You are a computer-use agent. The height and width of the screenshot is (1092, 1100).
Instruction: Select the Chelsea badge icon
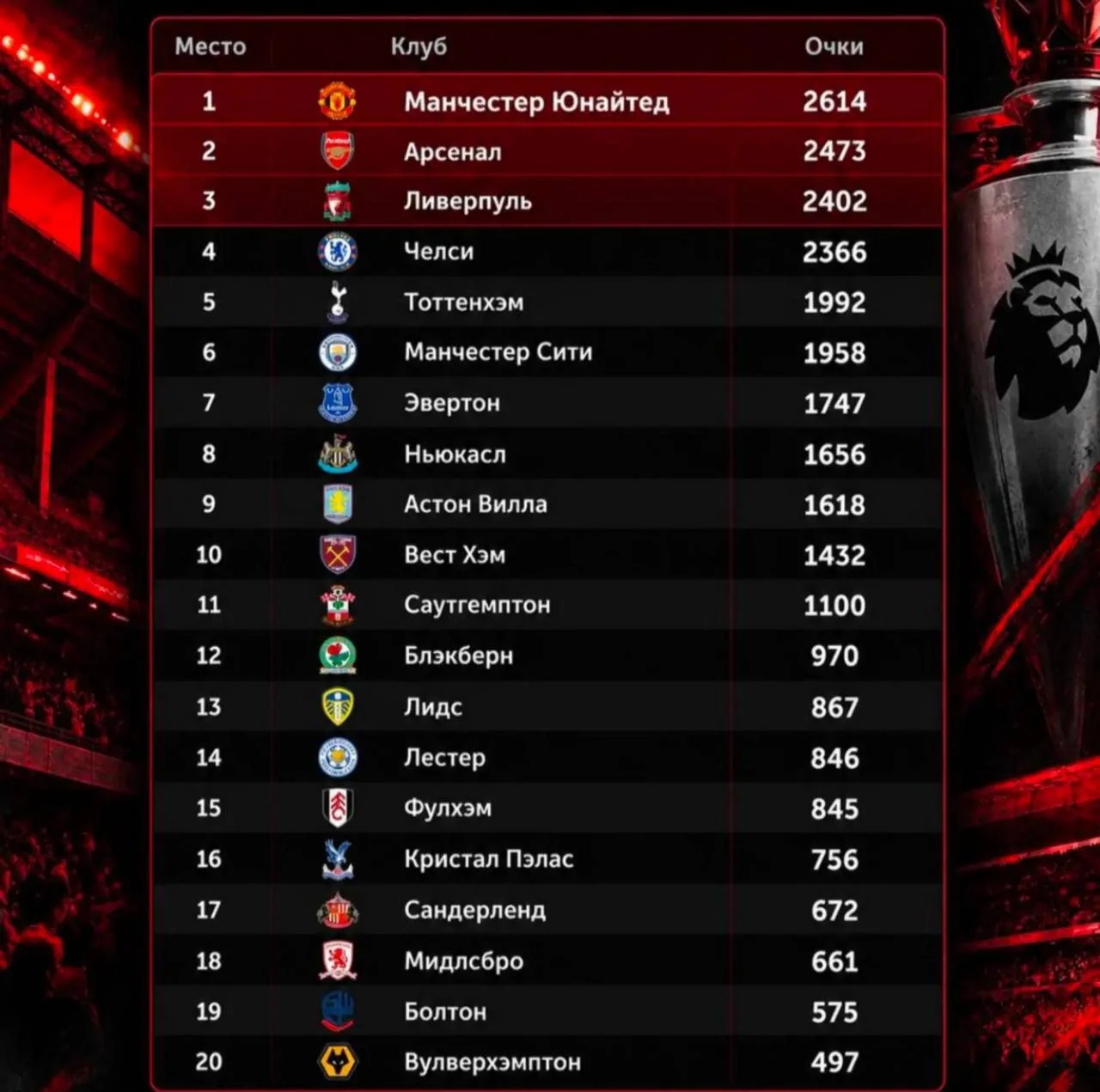[x=337, y=252]
